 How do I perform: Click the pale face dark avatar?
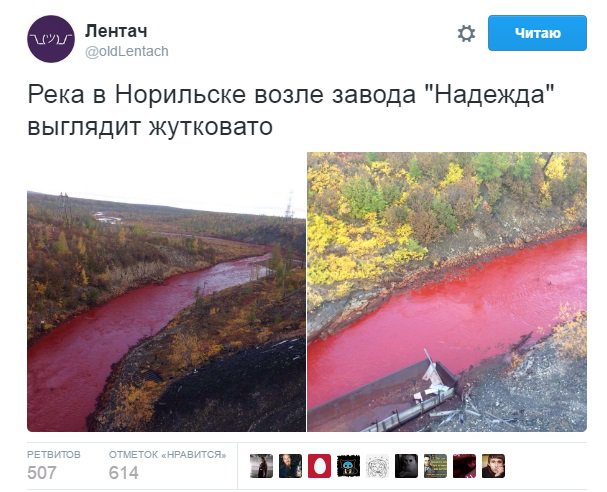[406, 466]
